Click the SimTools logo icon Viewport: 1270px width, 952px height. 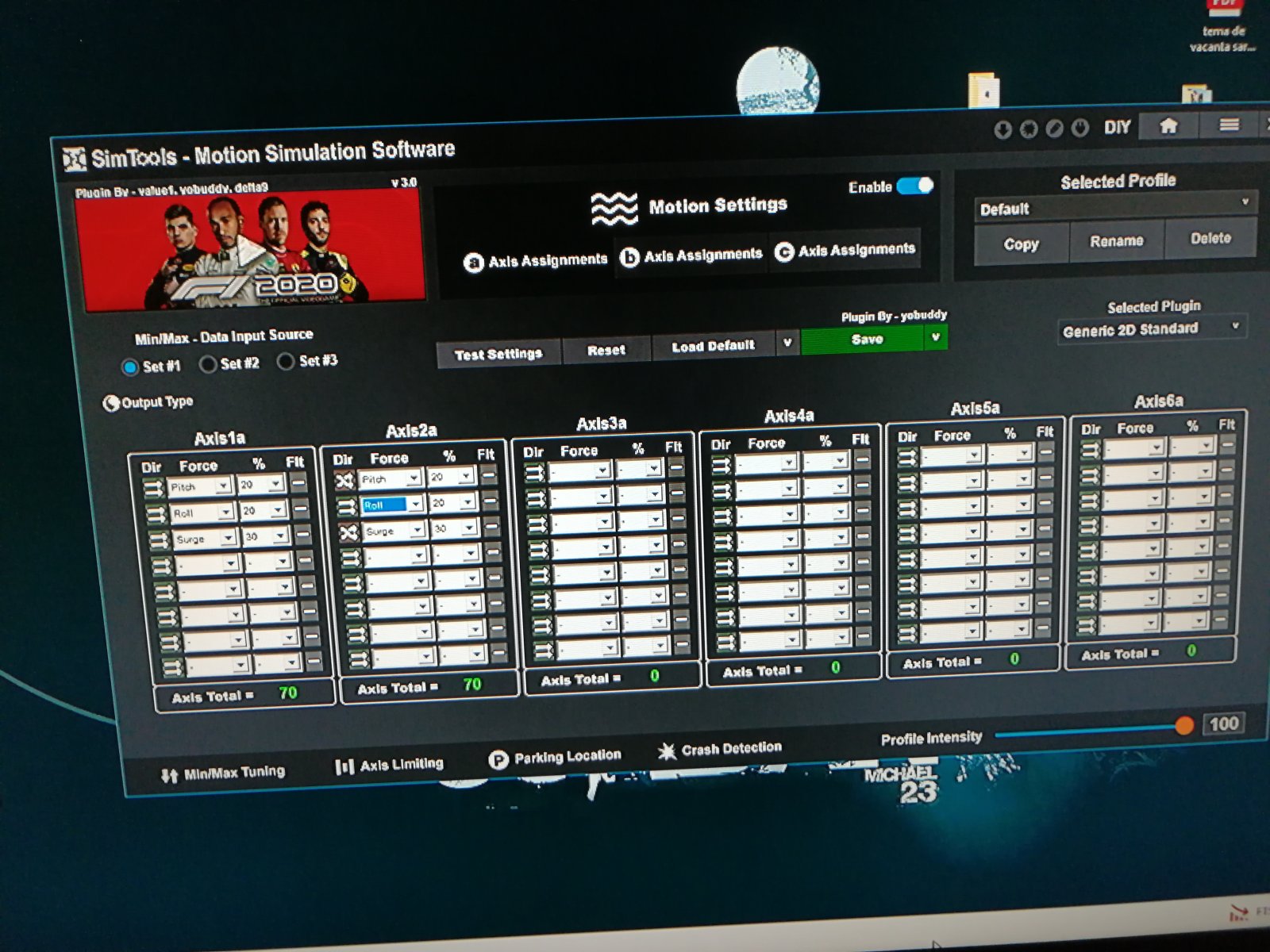74,159
